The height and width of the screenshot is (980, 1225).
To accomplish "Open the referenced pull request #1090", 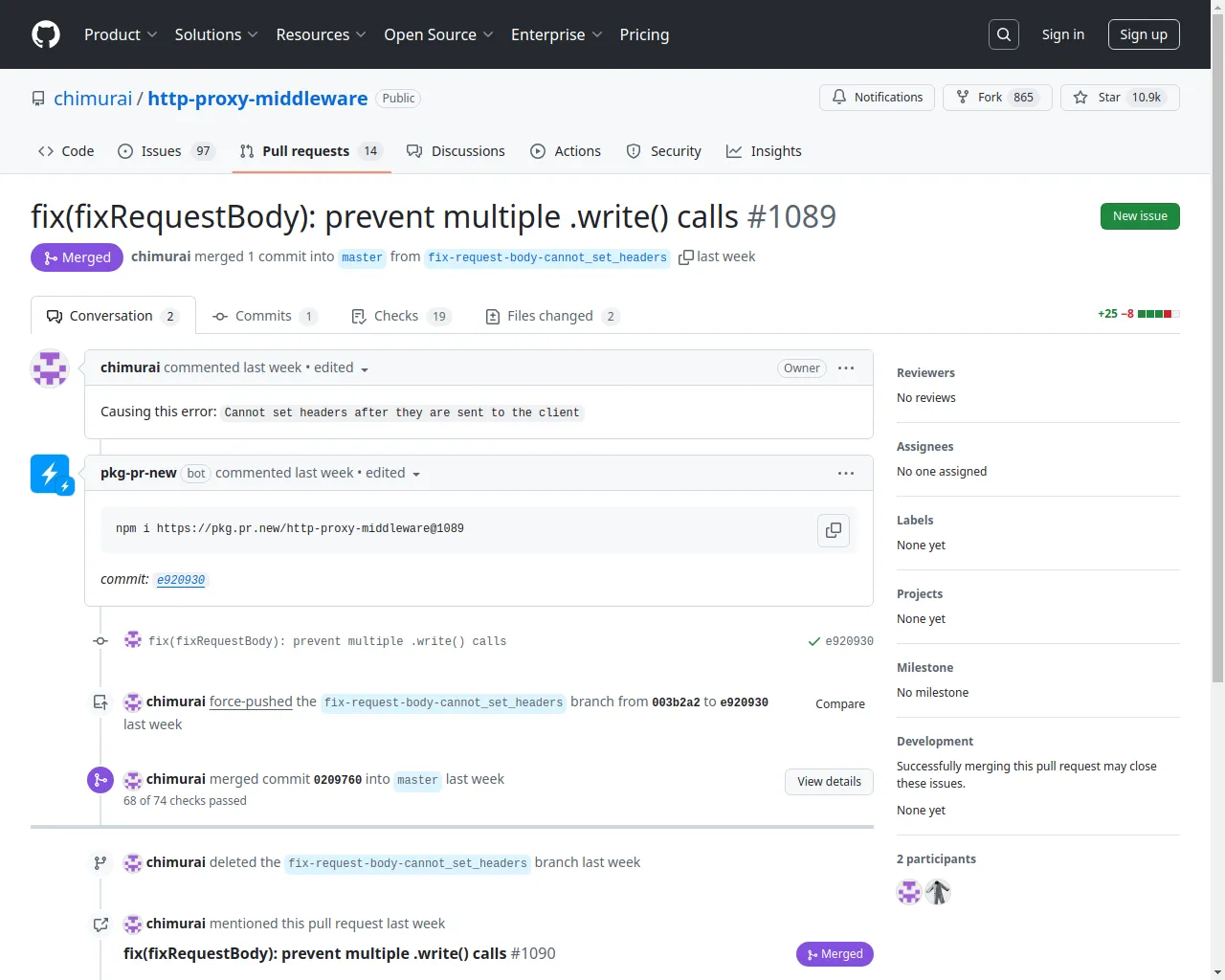I will [x=339, y=953].
